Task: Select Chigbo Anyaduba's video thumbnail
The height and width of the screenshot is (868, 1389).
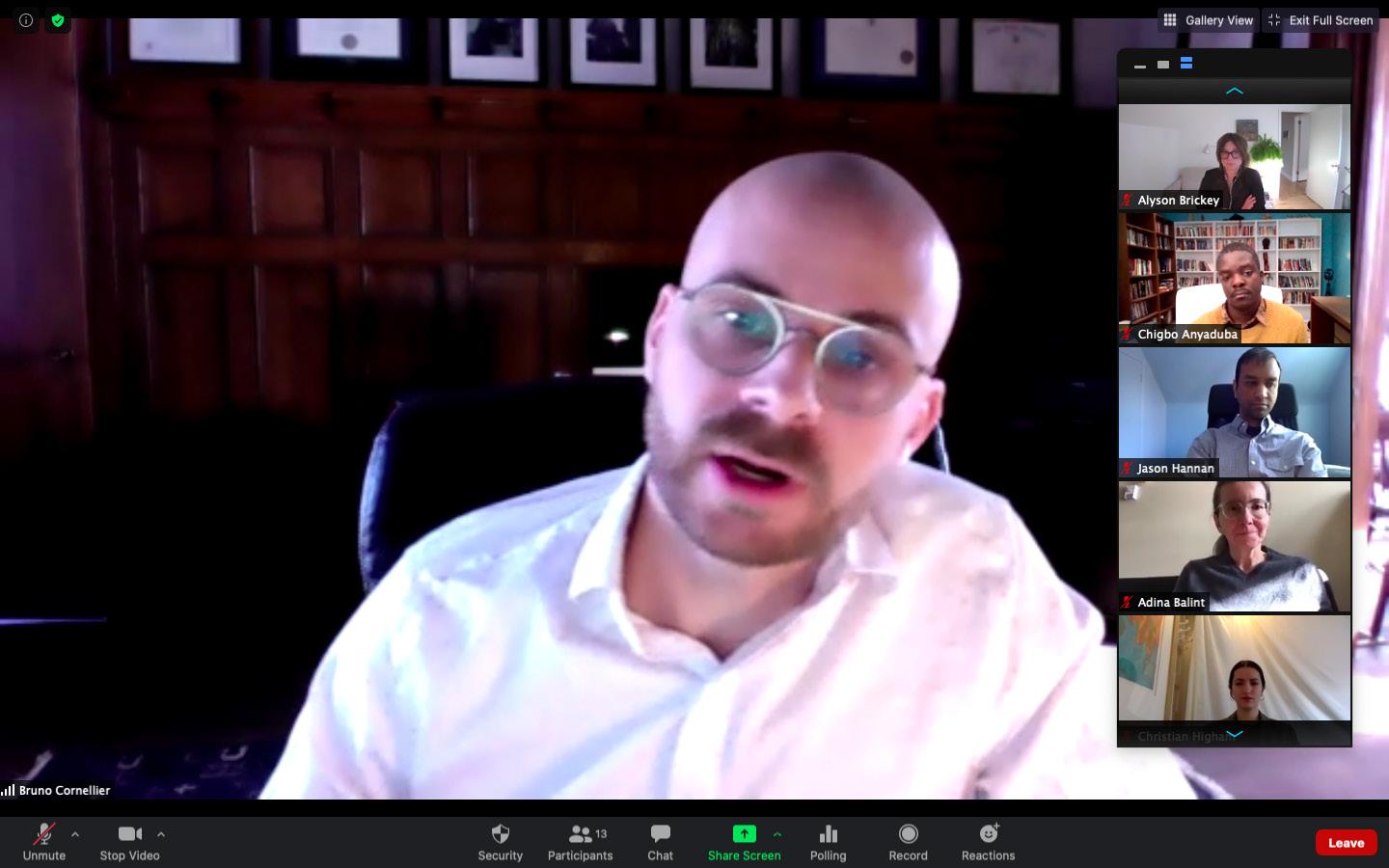Action: (1235, 279)
